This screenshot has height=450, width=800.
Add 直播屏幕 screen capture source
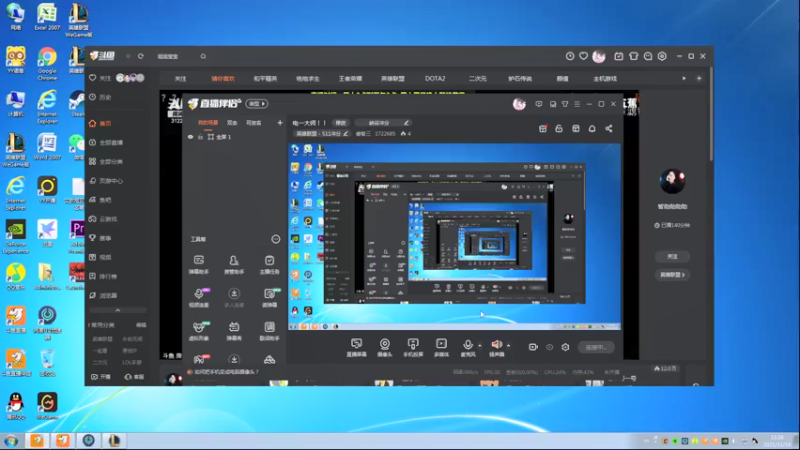point(356,347)
